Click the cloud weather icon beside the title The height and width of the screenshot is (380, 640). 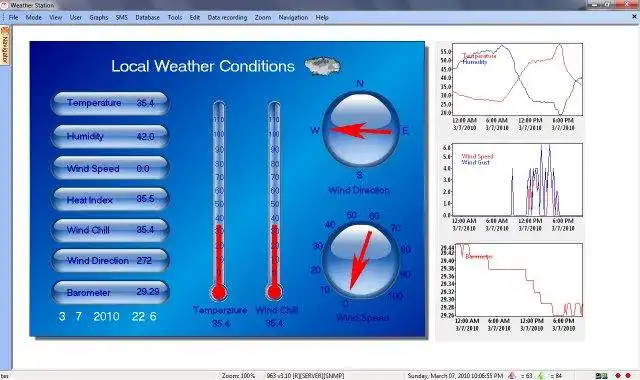(x=322, y=66)
